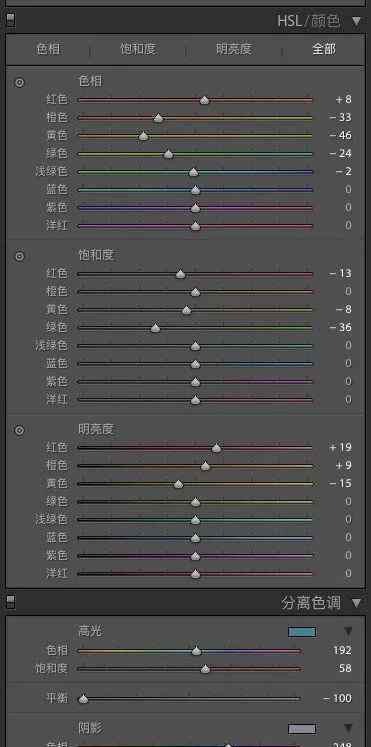Select the 明亮度 targeted adjustment tool icon
Image resolution: width=371 pixels, height=747 pixels.
tap(20, 430)
